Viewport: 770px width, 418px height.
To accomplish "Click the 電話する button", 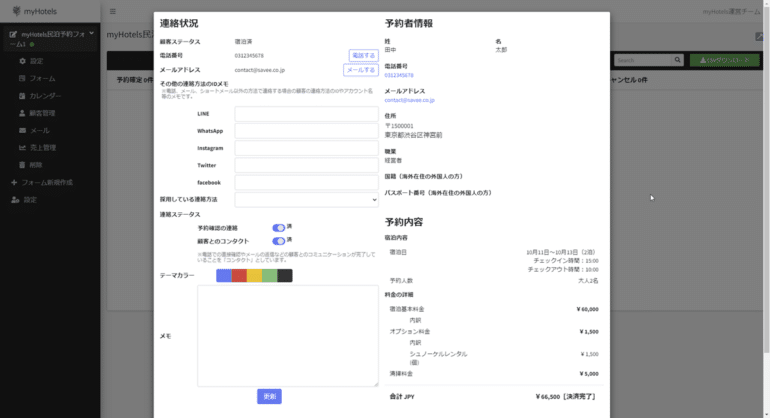I will [x=363, y=56].
